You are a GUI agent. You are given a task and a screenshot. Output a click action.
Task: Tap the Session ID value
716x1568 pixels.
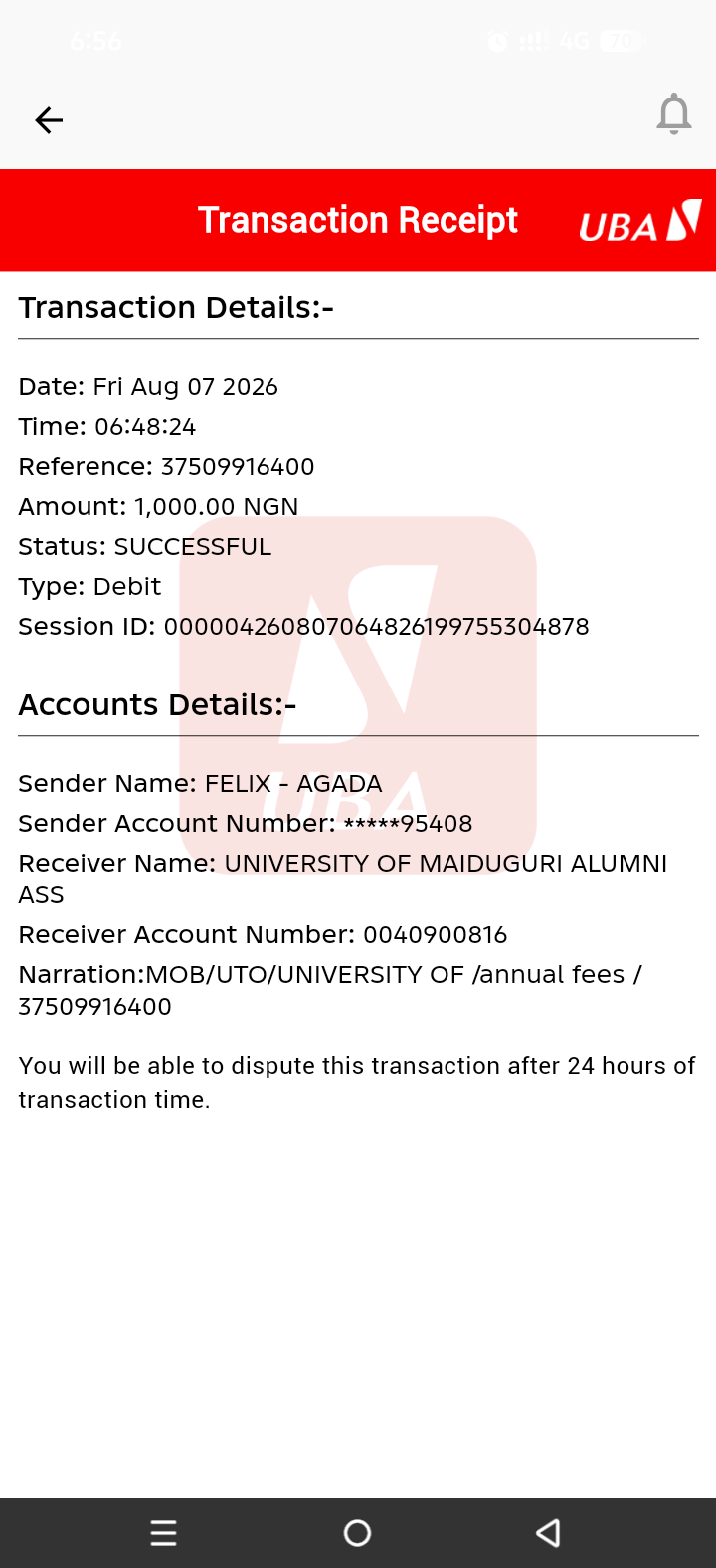tap(377, 627)
